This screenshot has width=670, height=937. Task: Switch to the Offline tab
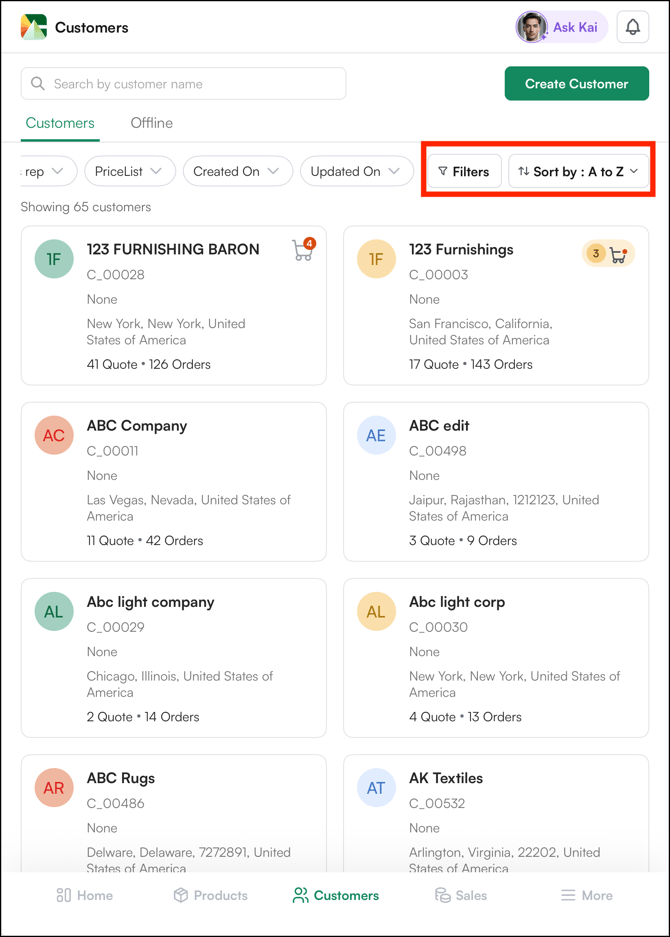click(x=151, y=123)
